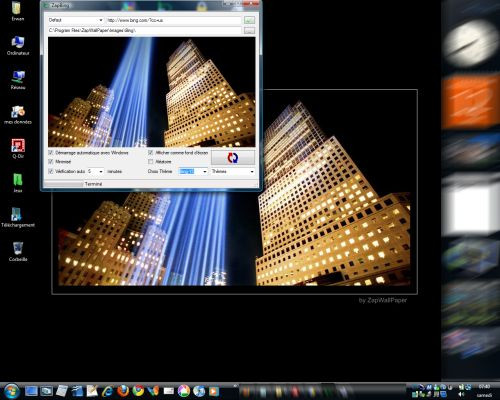
Task: Click the orange media player taskbar icon
Action: coord(214,391)
